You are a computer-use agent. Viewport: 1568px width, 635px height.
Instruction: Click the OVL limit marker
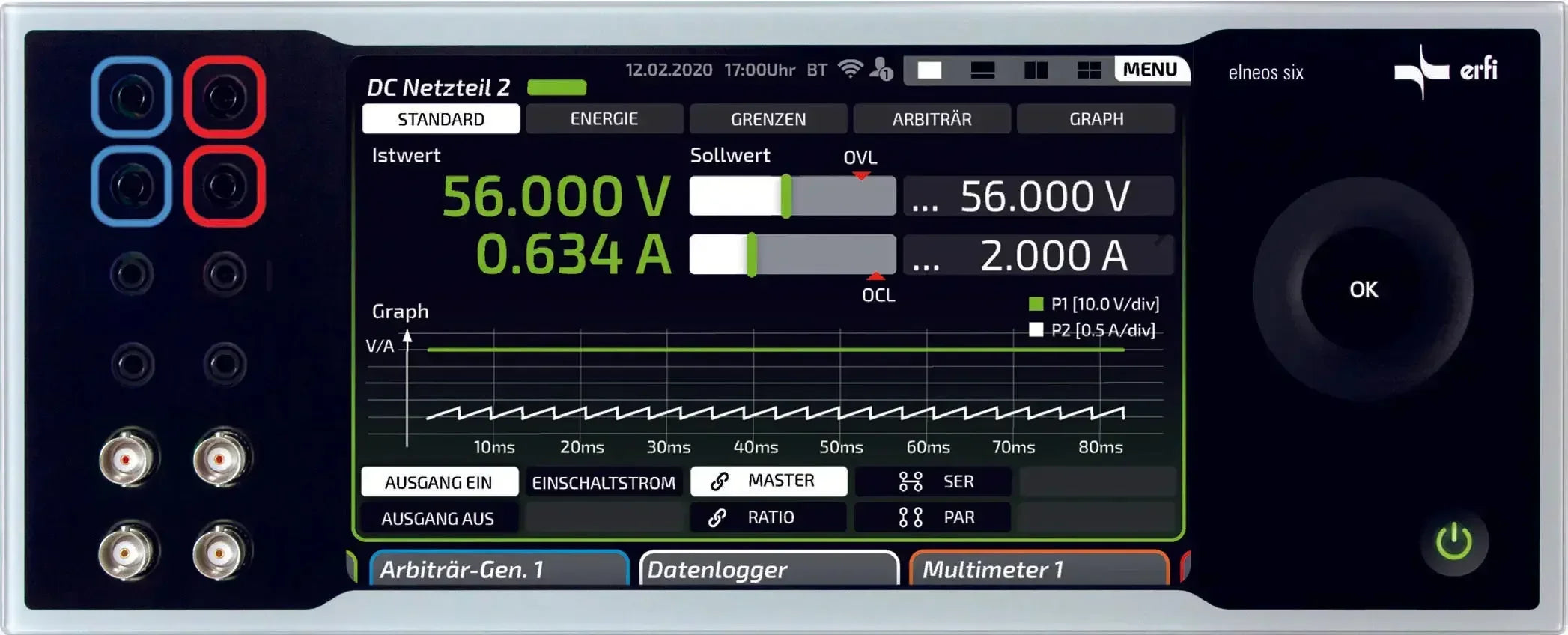point(860,163)
